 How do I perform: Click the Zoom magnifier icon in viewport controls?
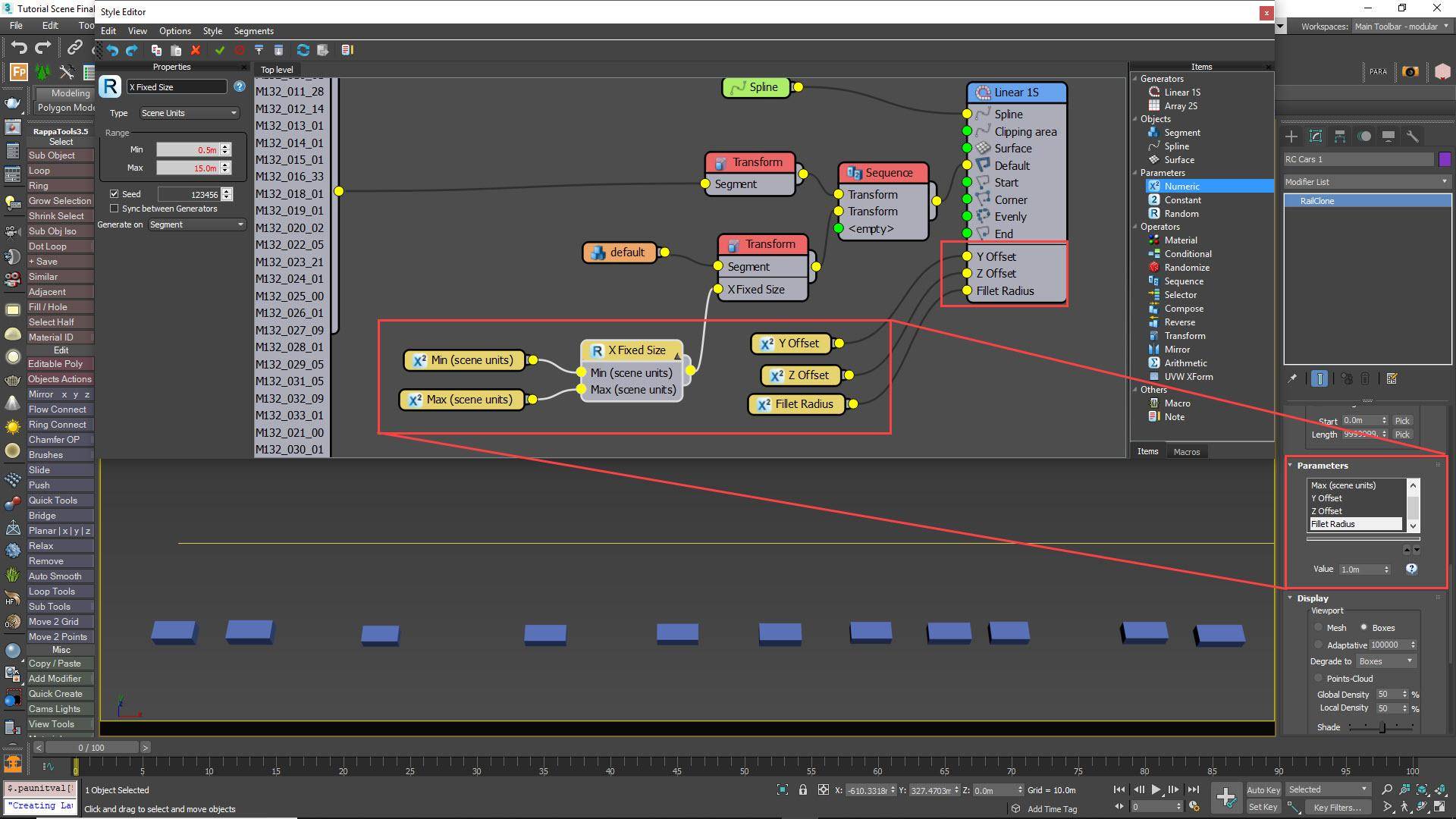[1386, 789]
